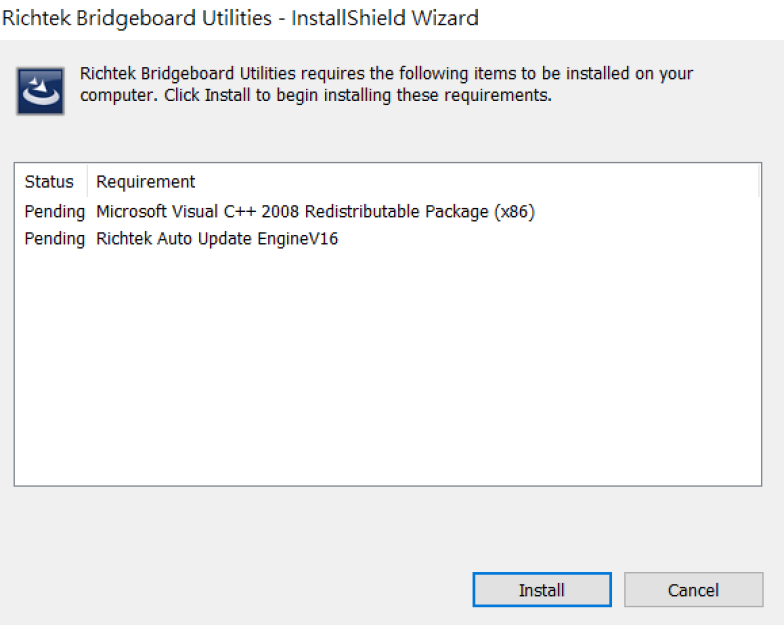Click the word "Redistributable" in first row
Image resolution: width=784 pixels, height=625 pixels.
coord(362,212)
